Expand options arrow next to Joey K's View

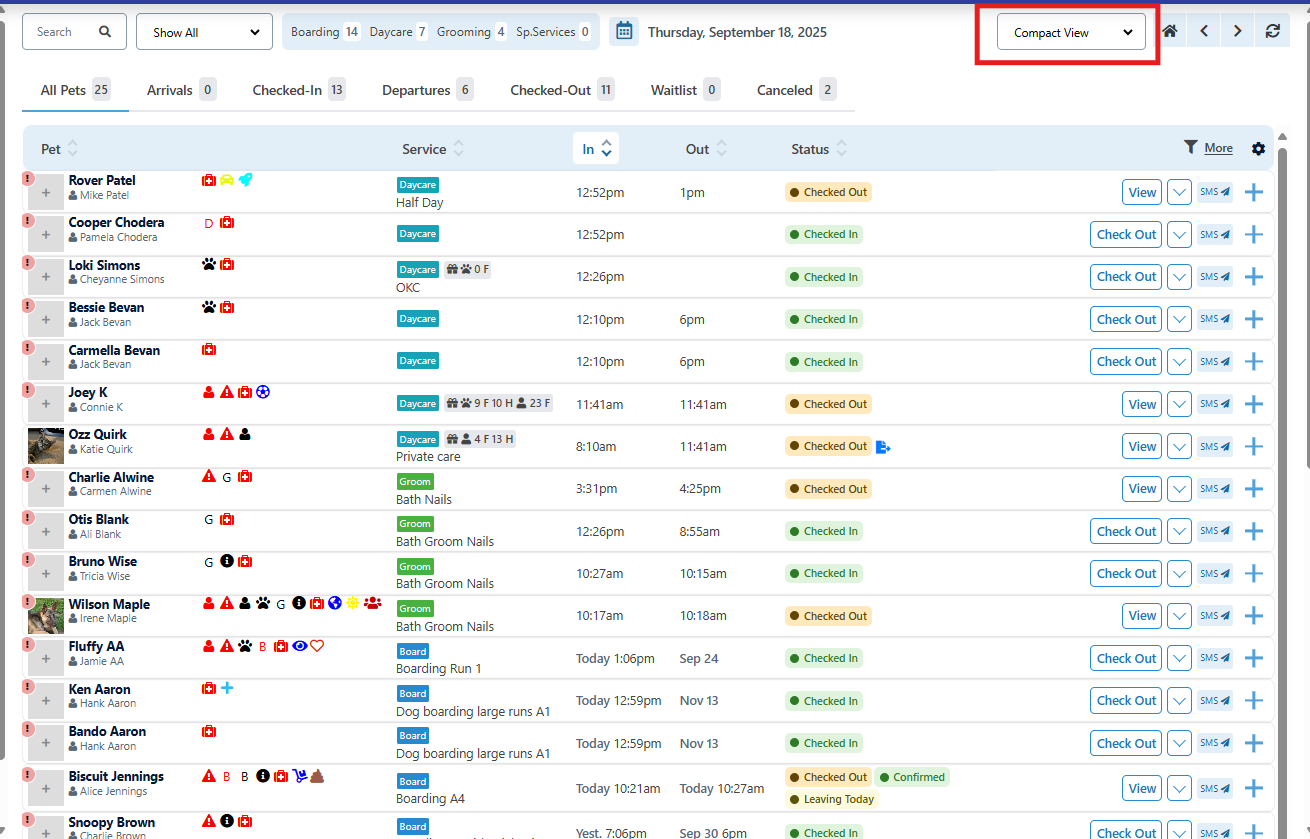pos(1180,405)
